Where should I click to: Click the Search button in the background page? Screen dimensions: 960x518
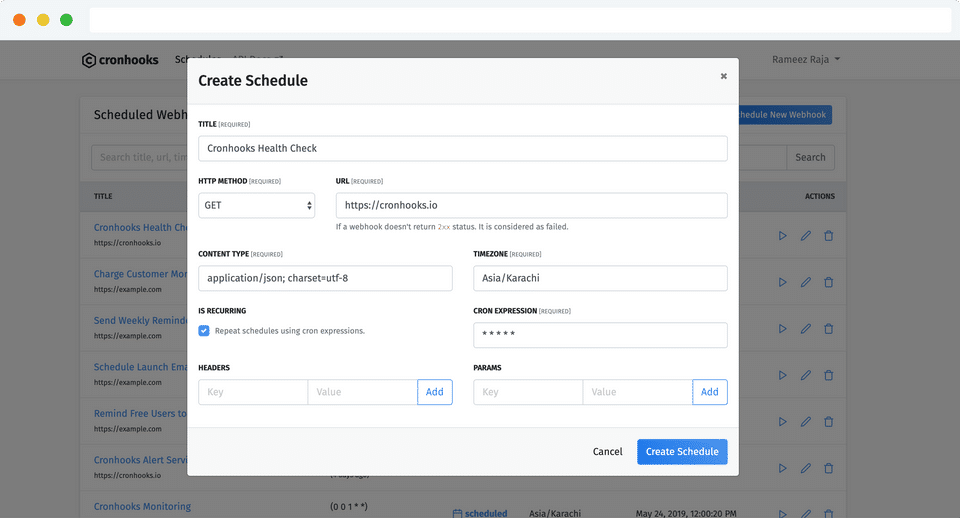point(810,157)
